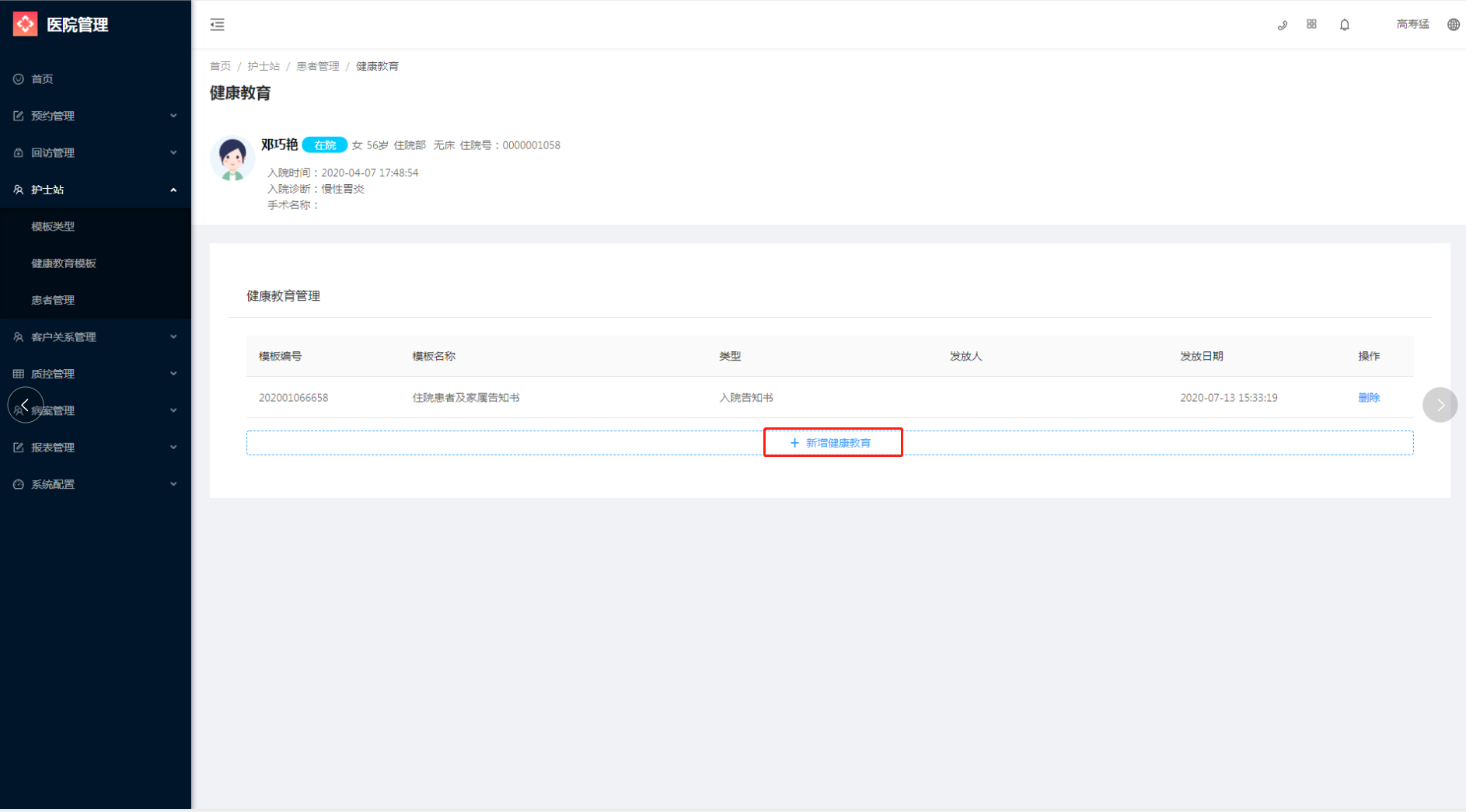Click the 质控管理 table icon in sidebar

click(x=19, y=374)
